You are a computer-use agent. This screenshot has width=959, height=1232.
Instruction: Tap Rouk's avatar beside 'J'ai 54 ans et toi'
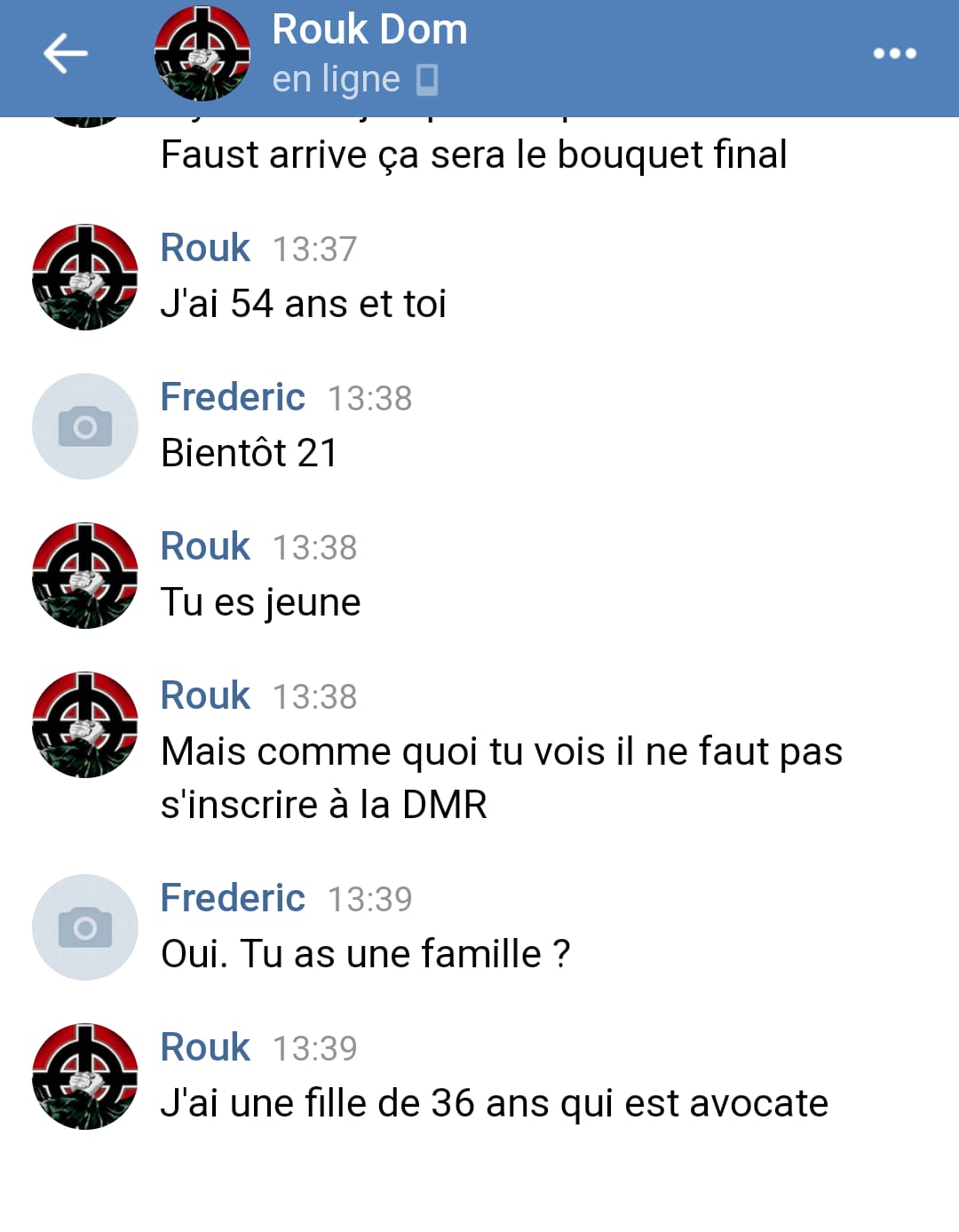coord(85,277)
